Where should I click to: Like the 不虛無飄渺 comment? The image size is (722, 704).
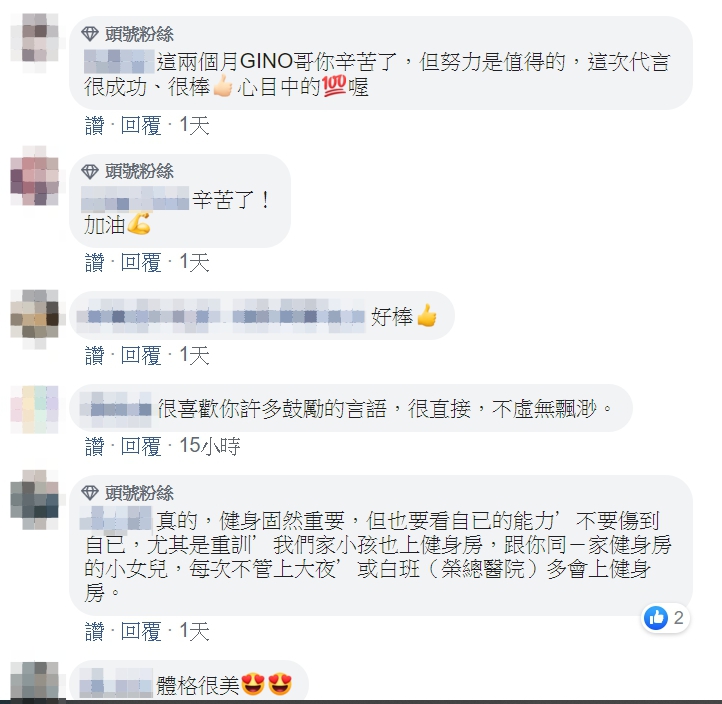pos(94,446)
